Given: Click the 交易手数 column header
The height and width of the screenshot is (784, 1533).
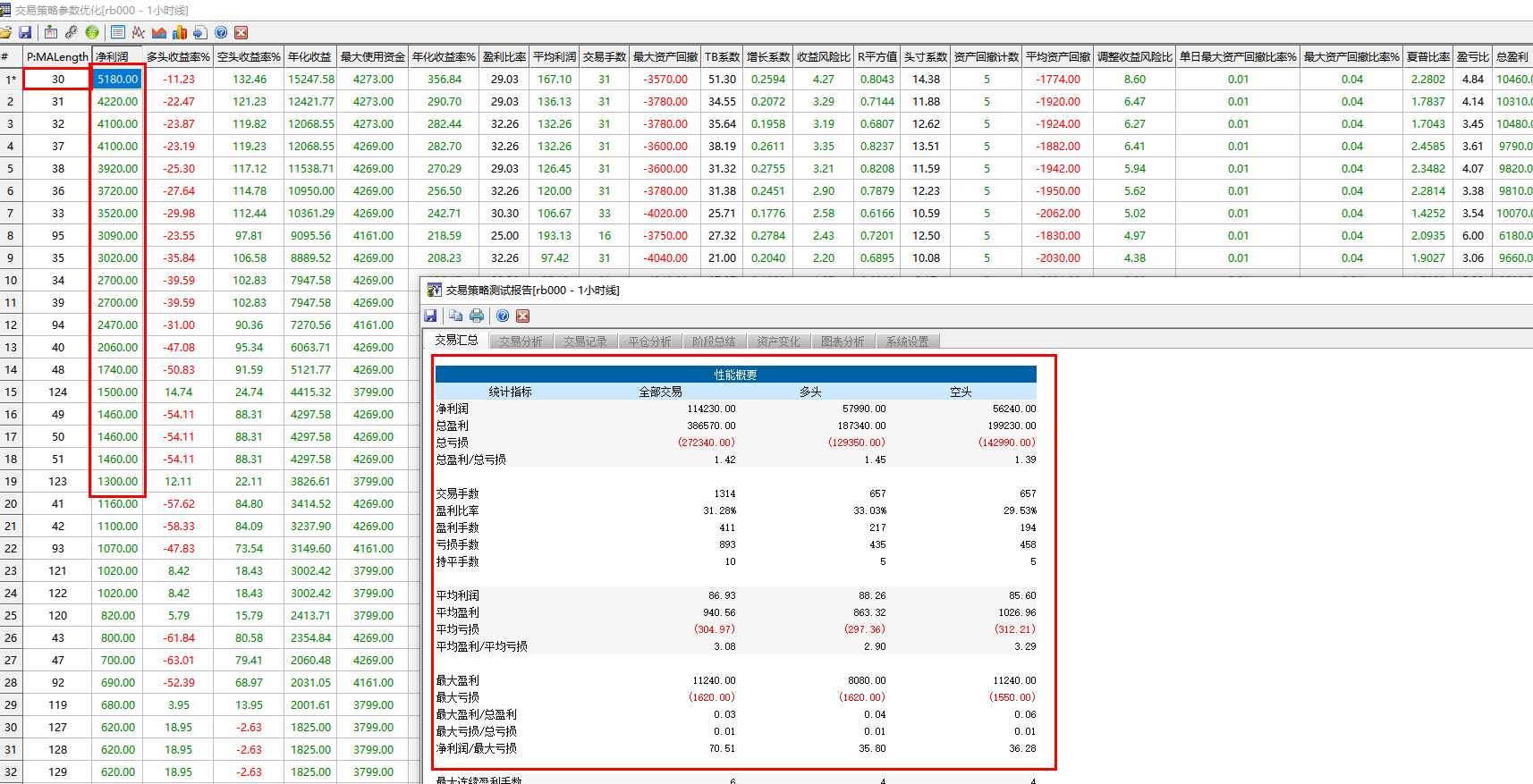Looking at the screenshot, I should (605, 56).
